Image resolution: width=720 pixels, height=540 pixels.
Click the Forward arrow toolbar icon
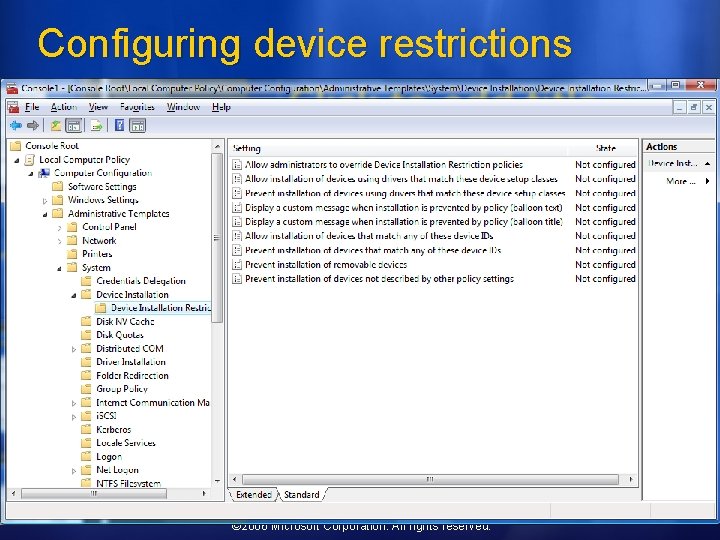(x=33, y=125)
